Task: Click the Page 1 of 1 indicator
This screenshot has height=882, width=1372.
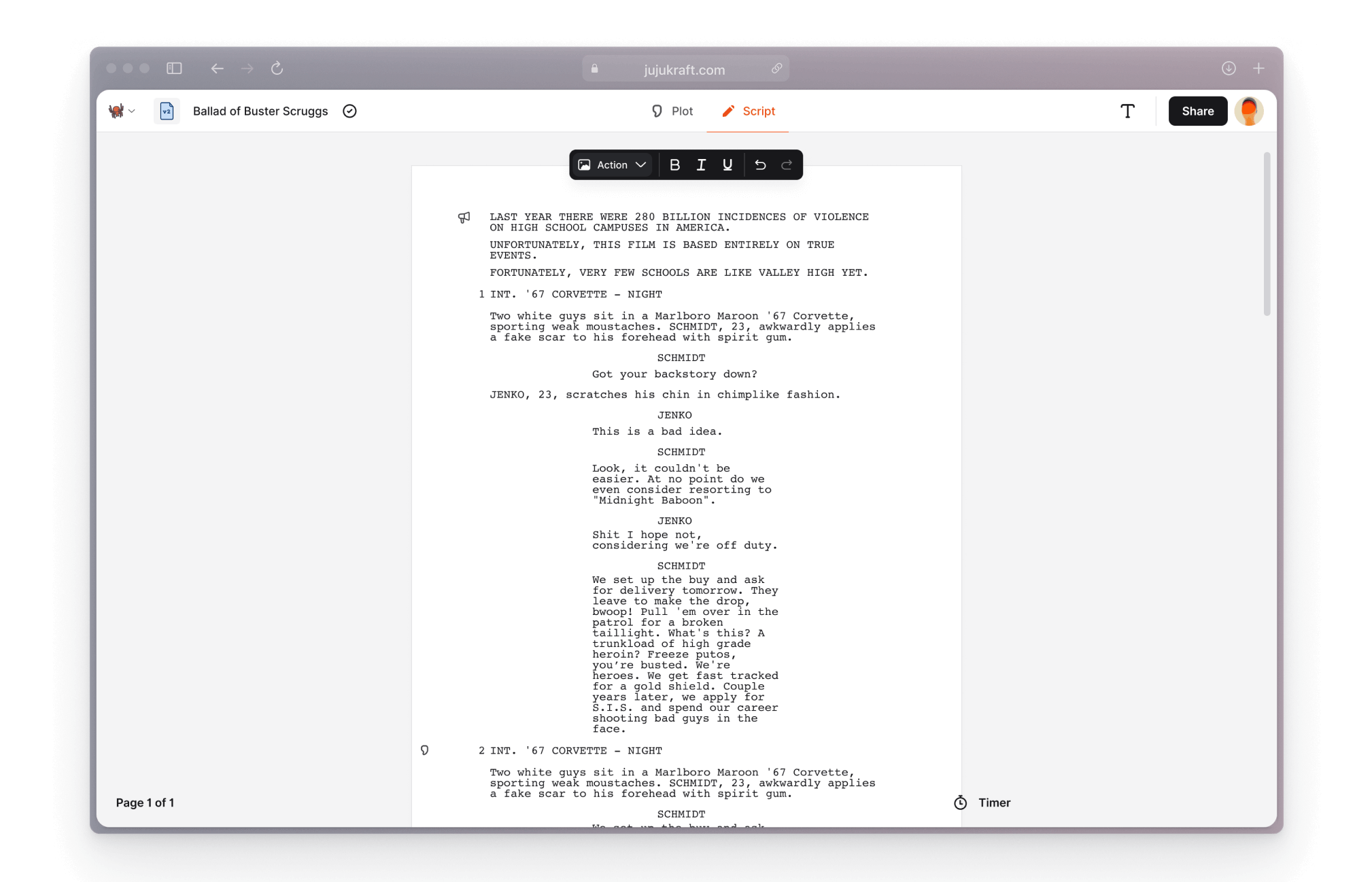Action: pos(145,802)
